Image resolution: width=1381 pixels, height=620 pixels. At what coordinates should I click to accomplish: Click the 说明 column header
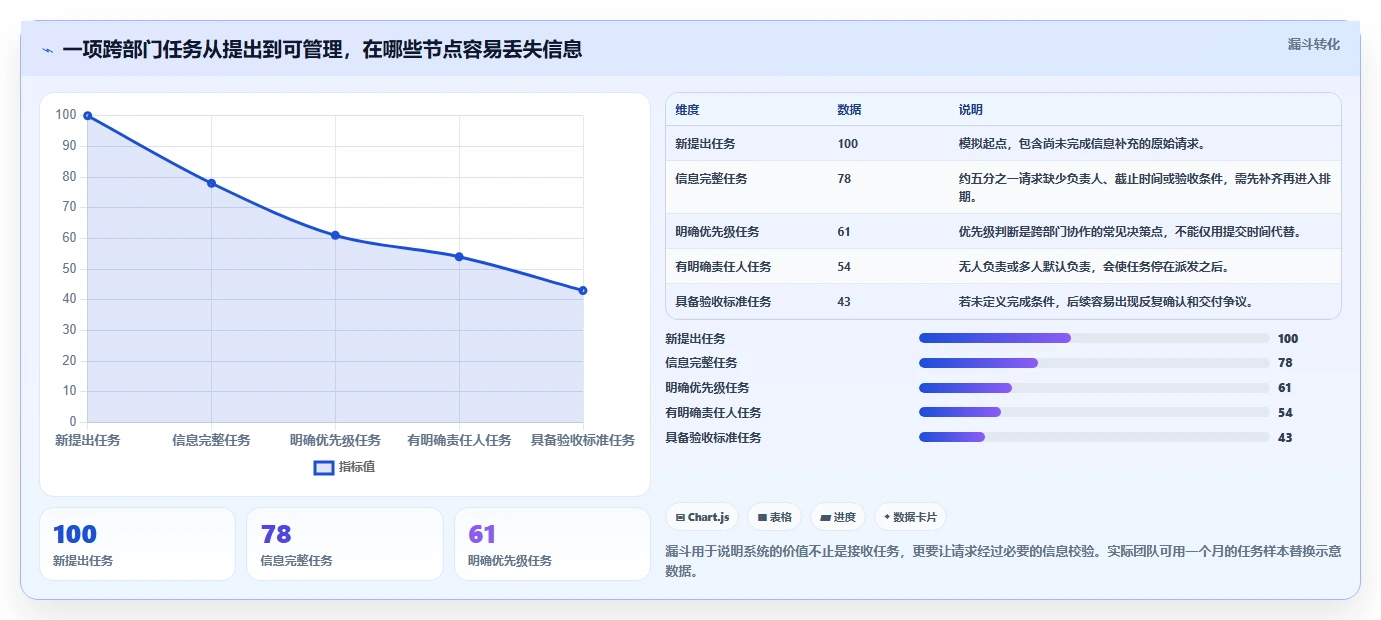[x=970, y=109]
